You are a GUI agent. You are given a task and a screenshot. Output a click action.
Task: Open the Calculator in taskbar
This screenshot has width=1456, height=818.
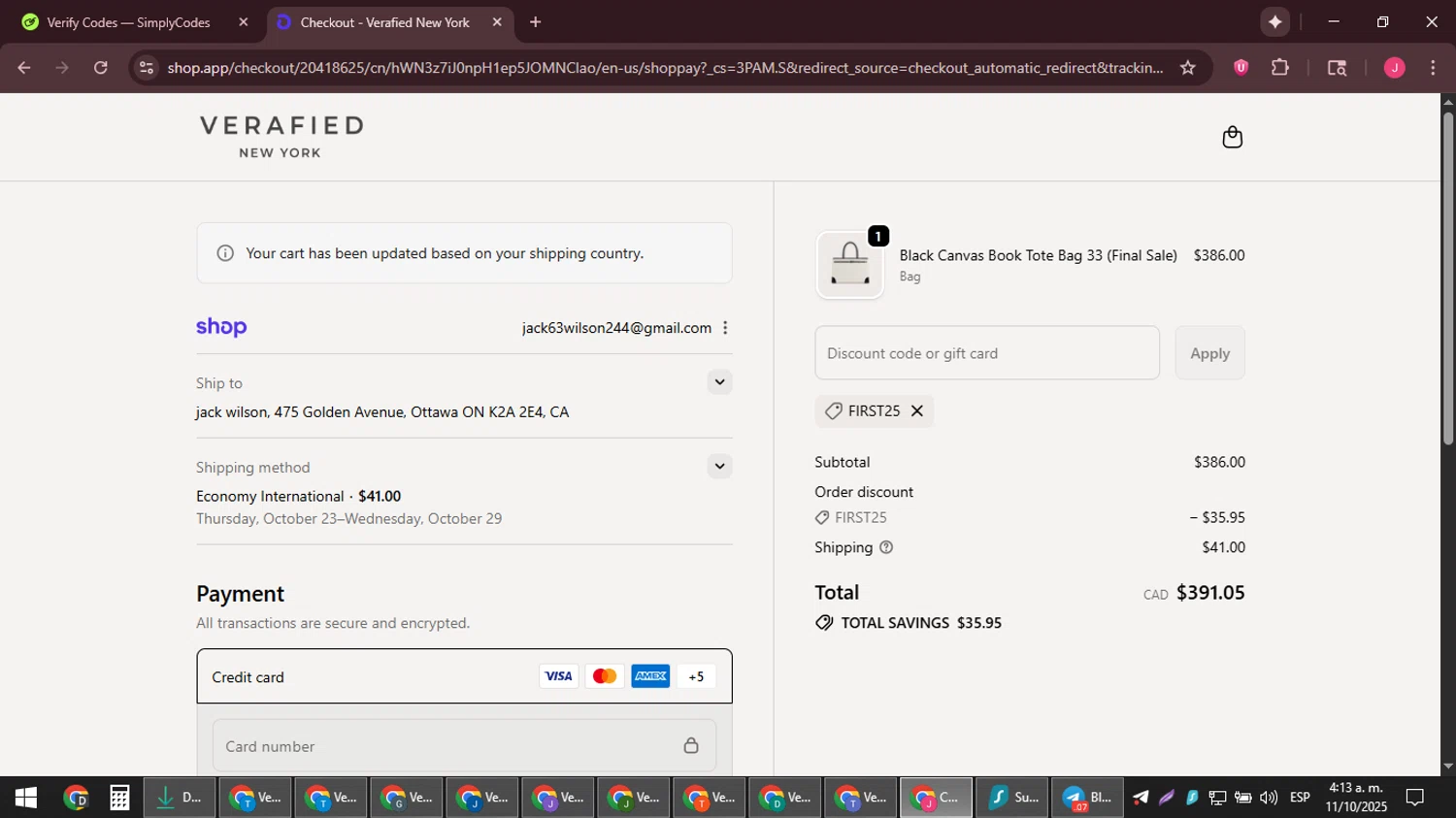(x=119, y=798)
